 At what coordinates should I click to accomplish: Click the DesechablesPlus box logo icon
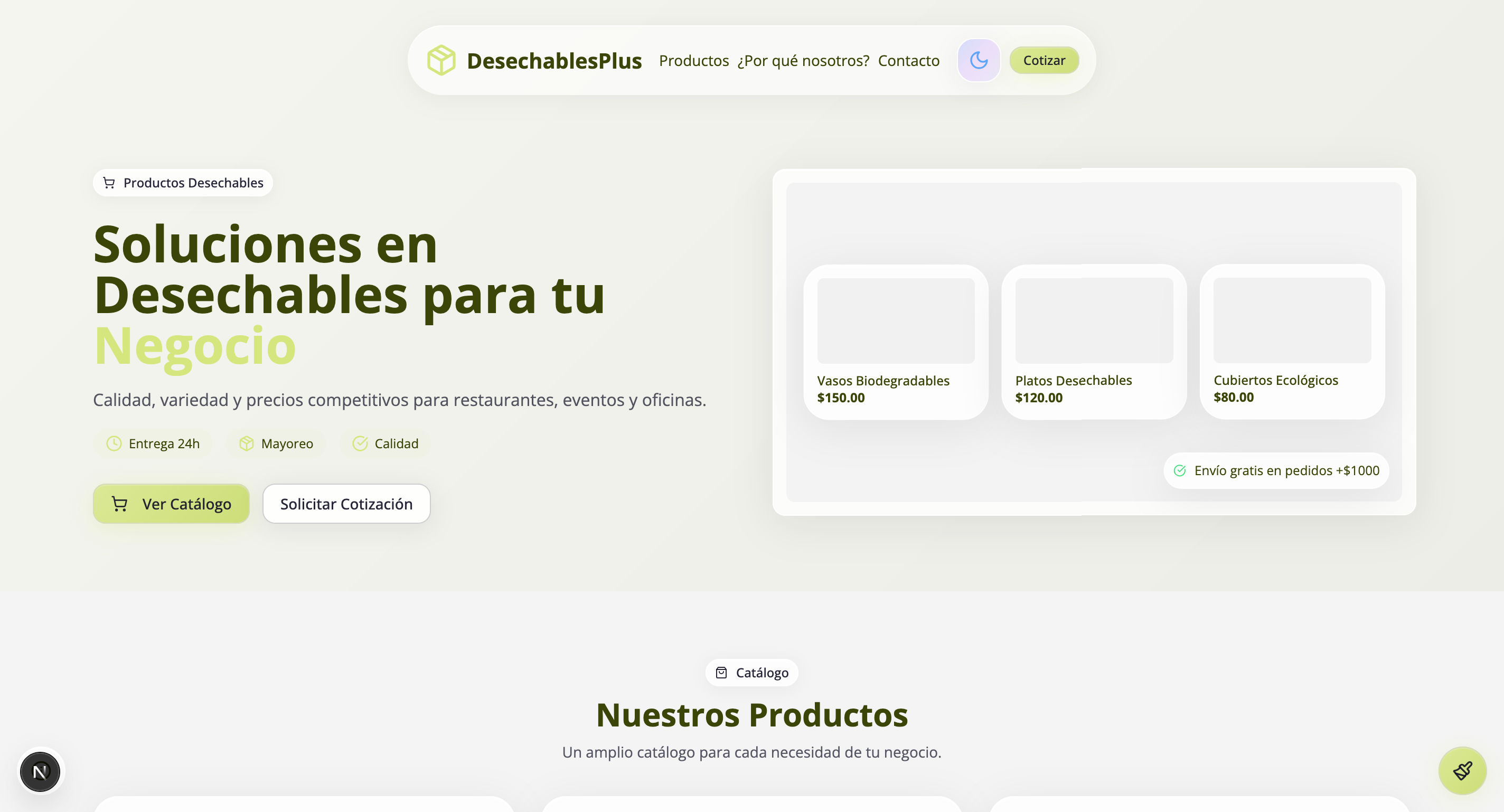tap(441, 60)
